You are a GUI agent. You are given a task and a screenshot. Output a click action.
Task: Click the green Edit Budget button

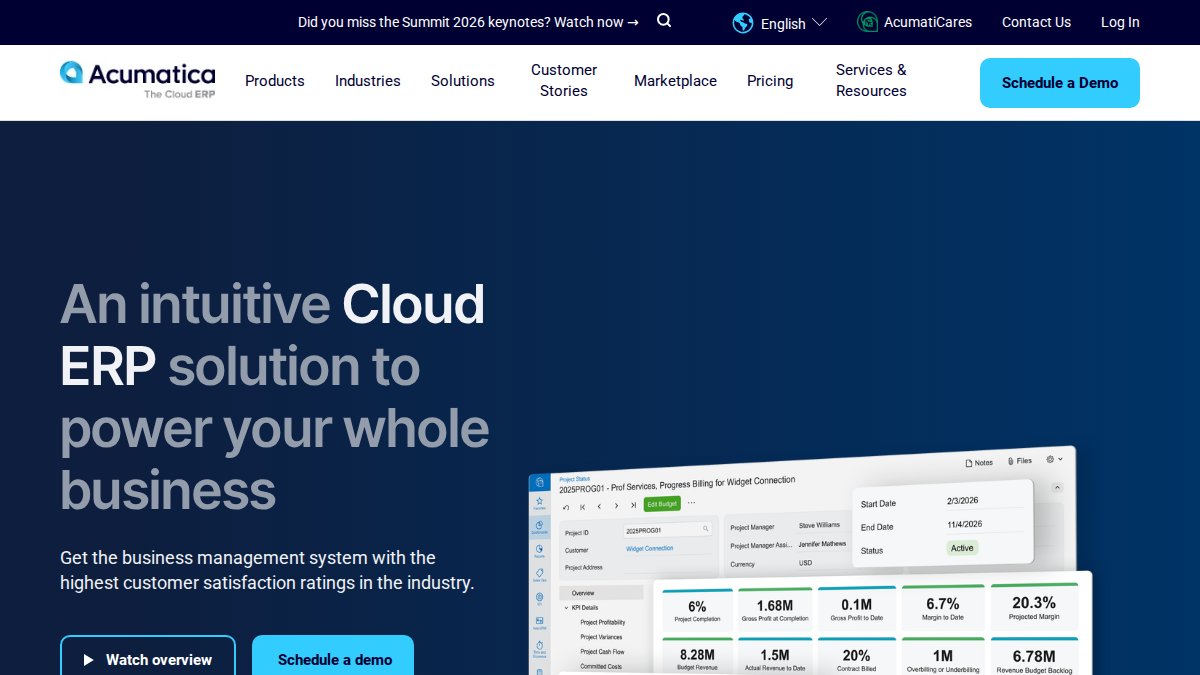click(662, 504)
